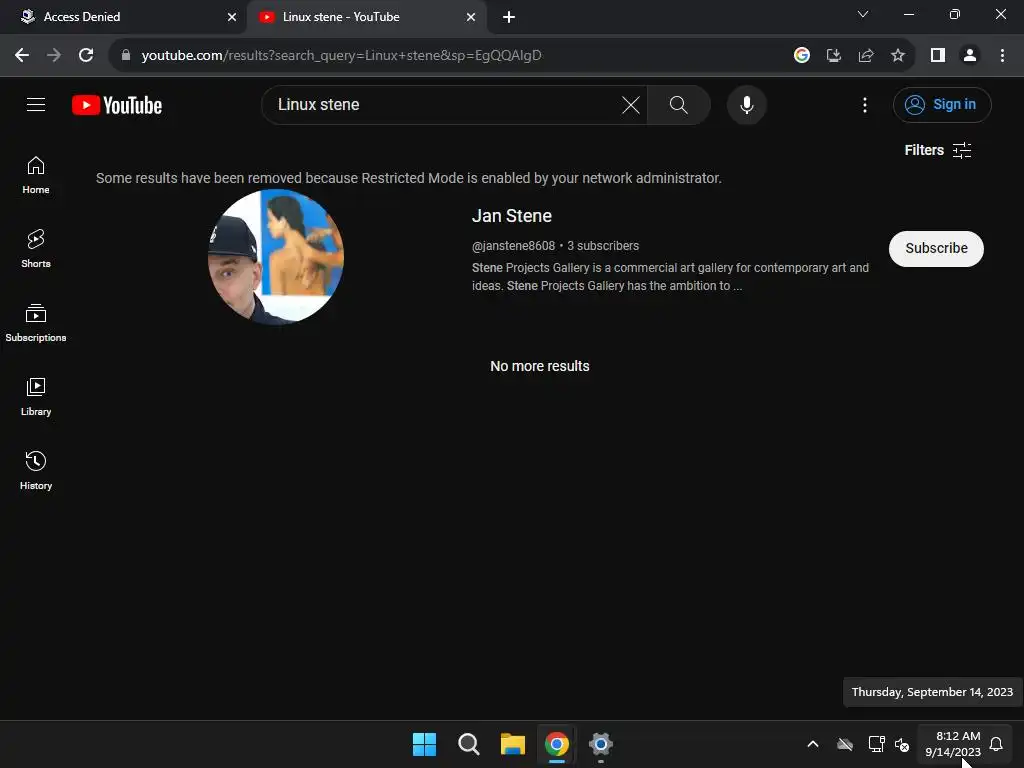The width and height of the screenshot is (1024, 768).
Task: Open Windows taskbar search
Action: [468, 744]
